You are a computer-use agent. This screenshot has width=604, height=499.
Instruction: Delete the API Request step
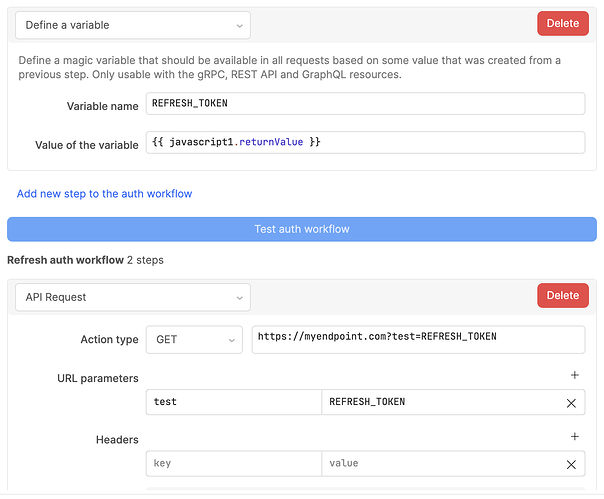tap(562, 296)
